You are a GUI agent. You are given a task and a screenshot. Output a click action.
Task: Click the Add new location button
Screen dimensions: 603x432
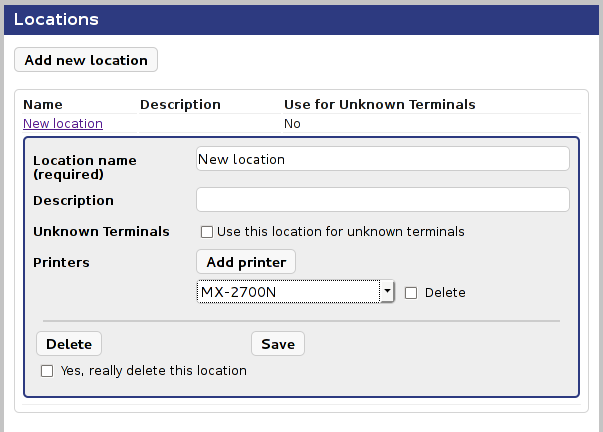(86, 60)
